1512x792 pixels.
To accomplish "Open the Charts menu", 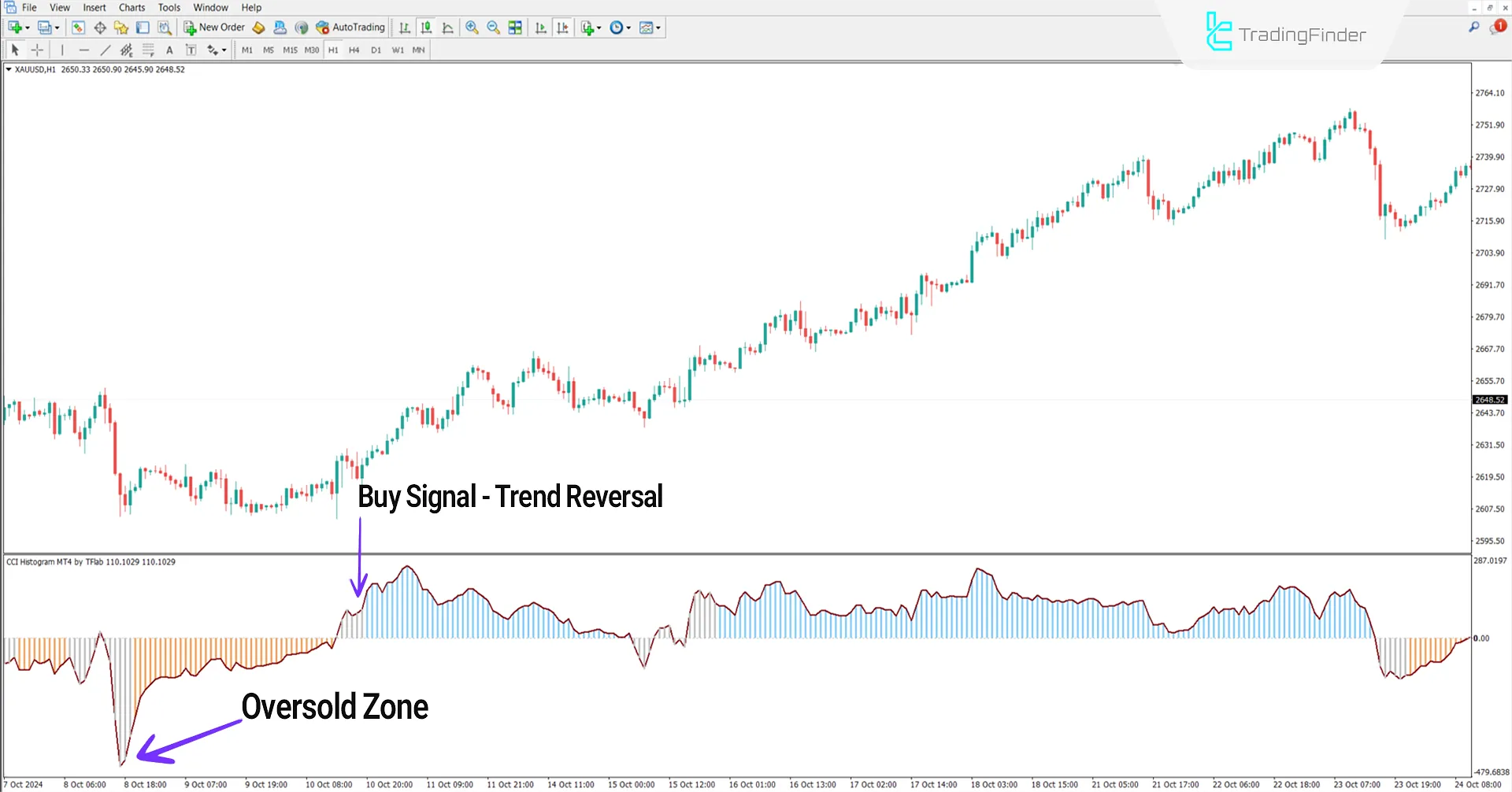I will coord(132,8).
